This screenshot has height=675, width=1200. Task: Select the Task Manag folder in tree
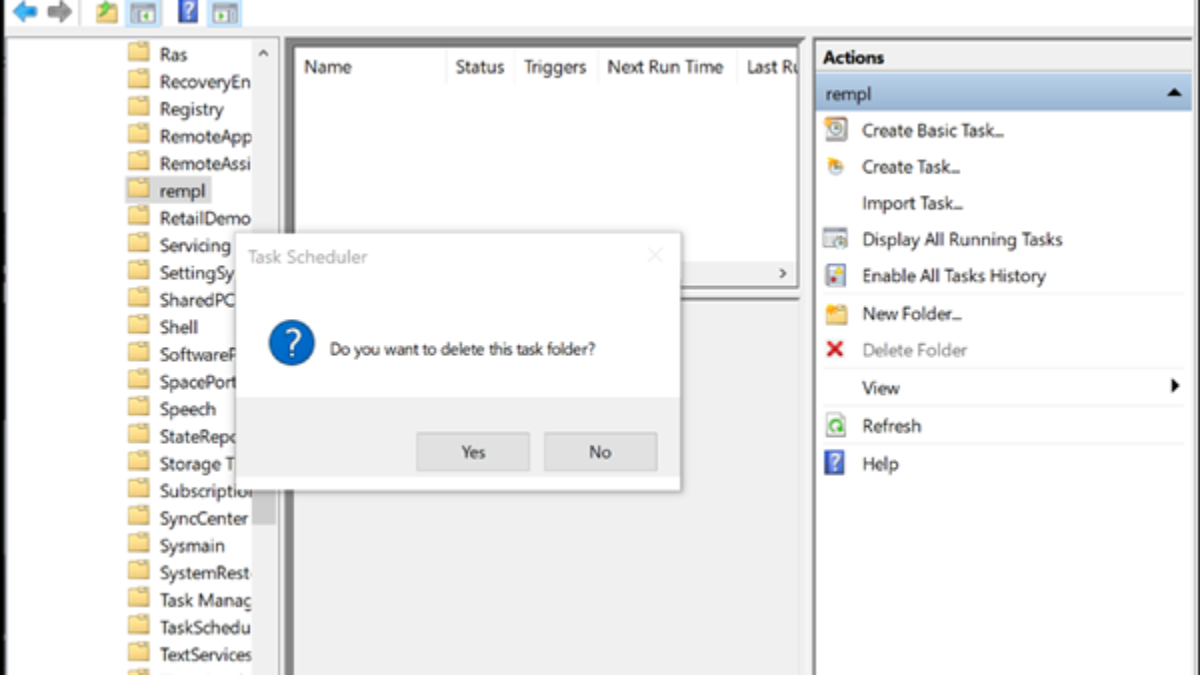click(205, 600)
